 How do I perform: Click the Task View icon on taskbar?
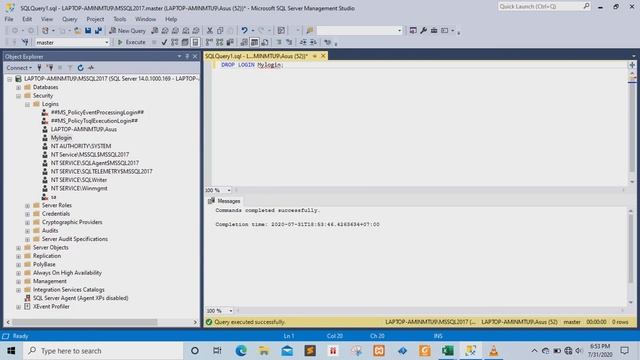coord(217,351)
